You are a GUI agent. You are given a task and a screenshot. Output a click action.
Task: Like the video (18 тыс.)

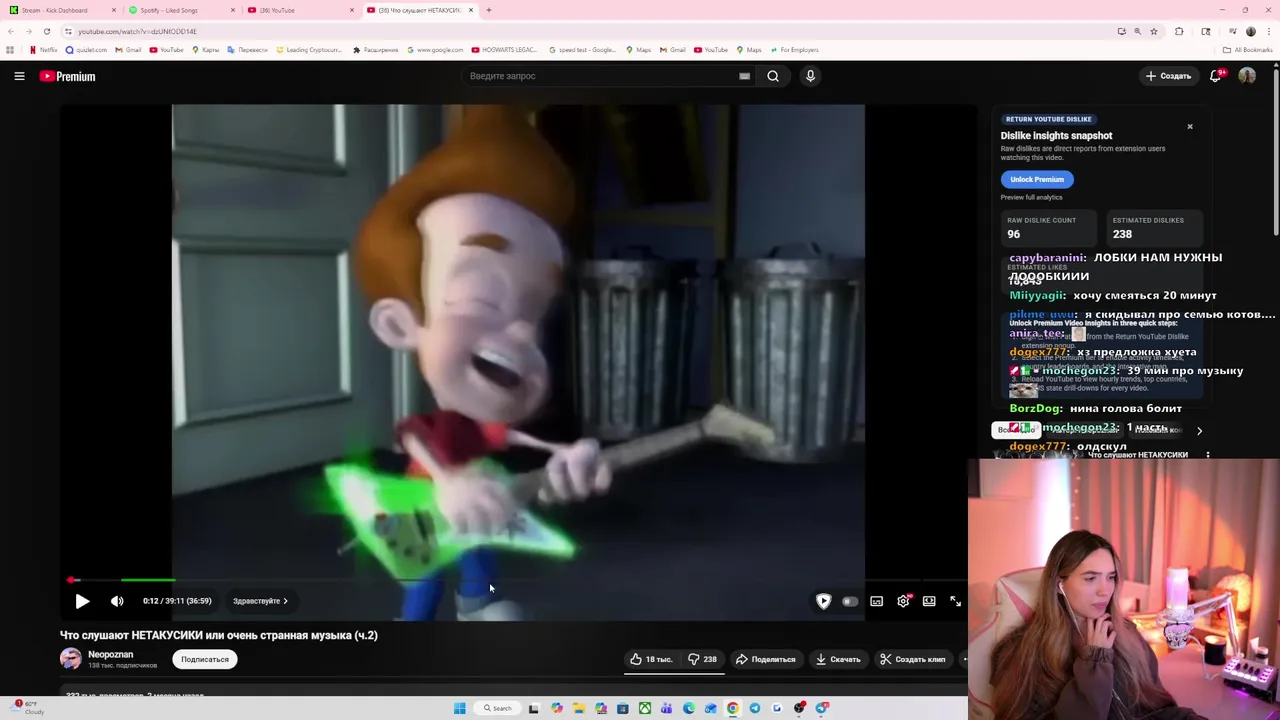click(651, 659)
